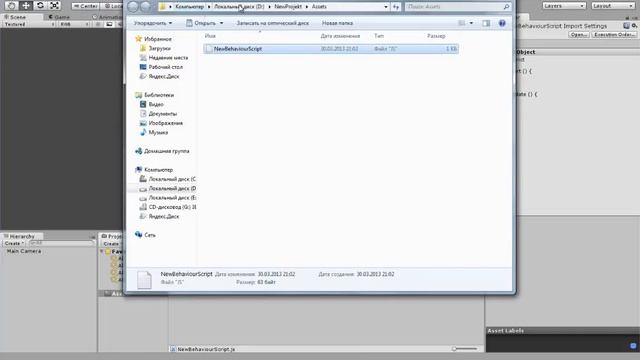Click the Hierarchy search field
The height and width of the screenshot is (360, 640).
pyautogui.click(x=61, y=243)
